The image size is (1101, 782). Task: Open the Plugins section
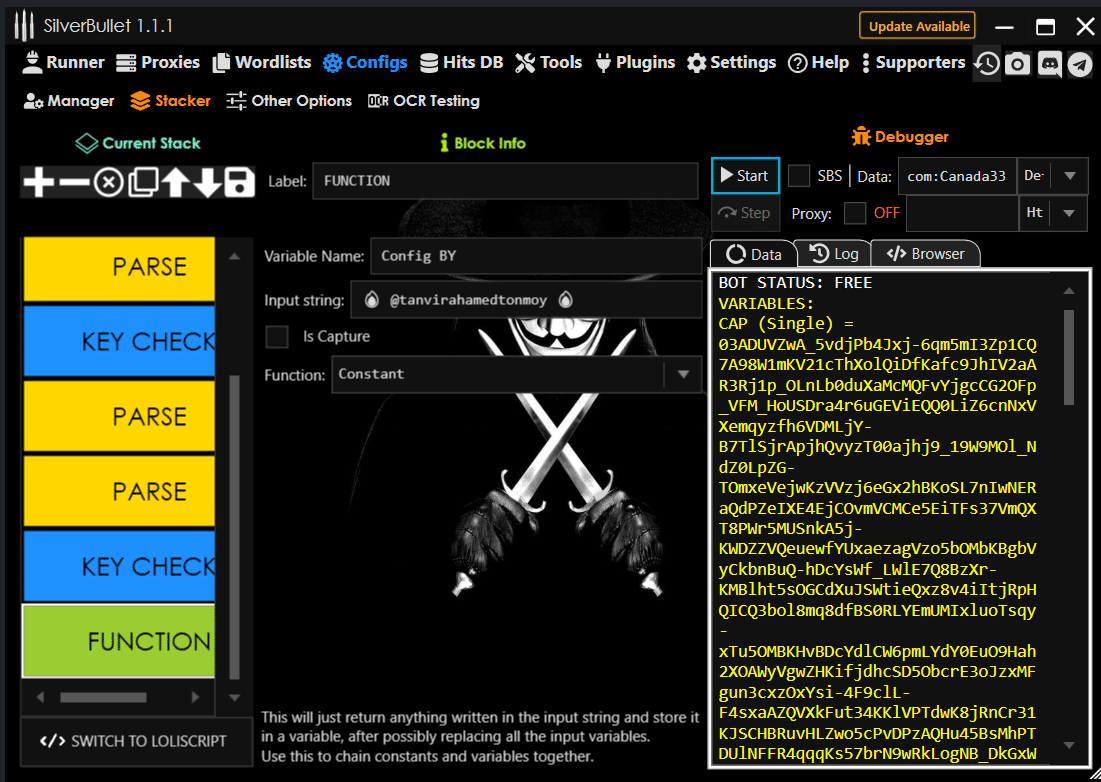point(635,62)
